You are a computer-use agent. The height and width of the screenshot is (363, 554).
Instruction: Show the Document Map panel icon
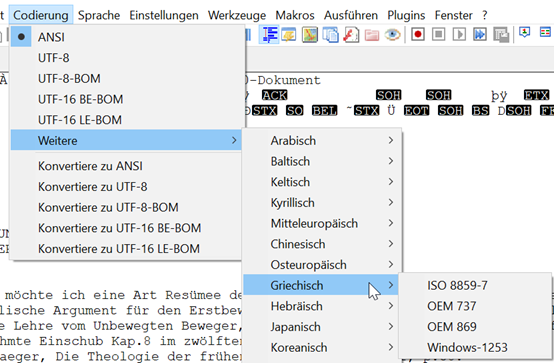tap(310, 35)
